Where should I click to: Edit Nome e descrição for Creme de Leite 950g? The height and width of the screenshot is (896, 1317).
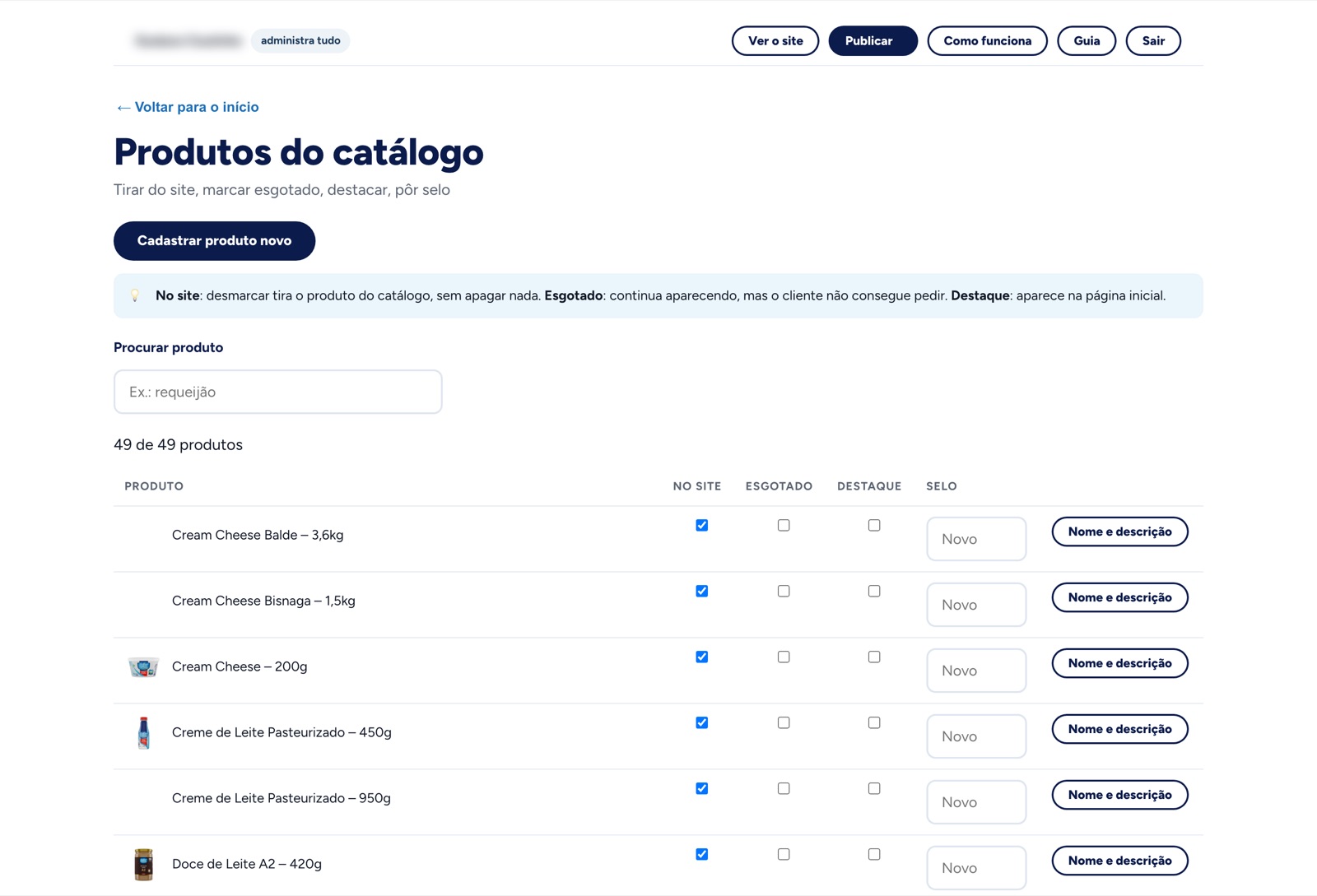pos(1119,795)
